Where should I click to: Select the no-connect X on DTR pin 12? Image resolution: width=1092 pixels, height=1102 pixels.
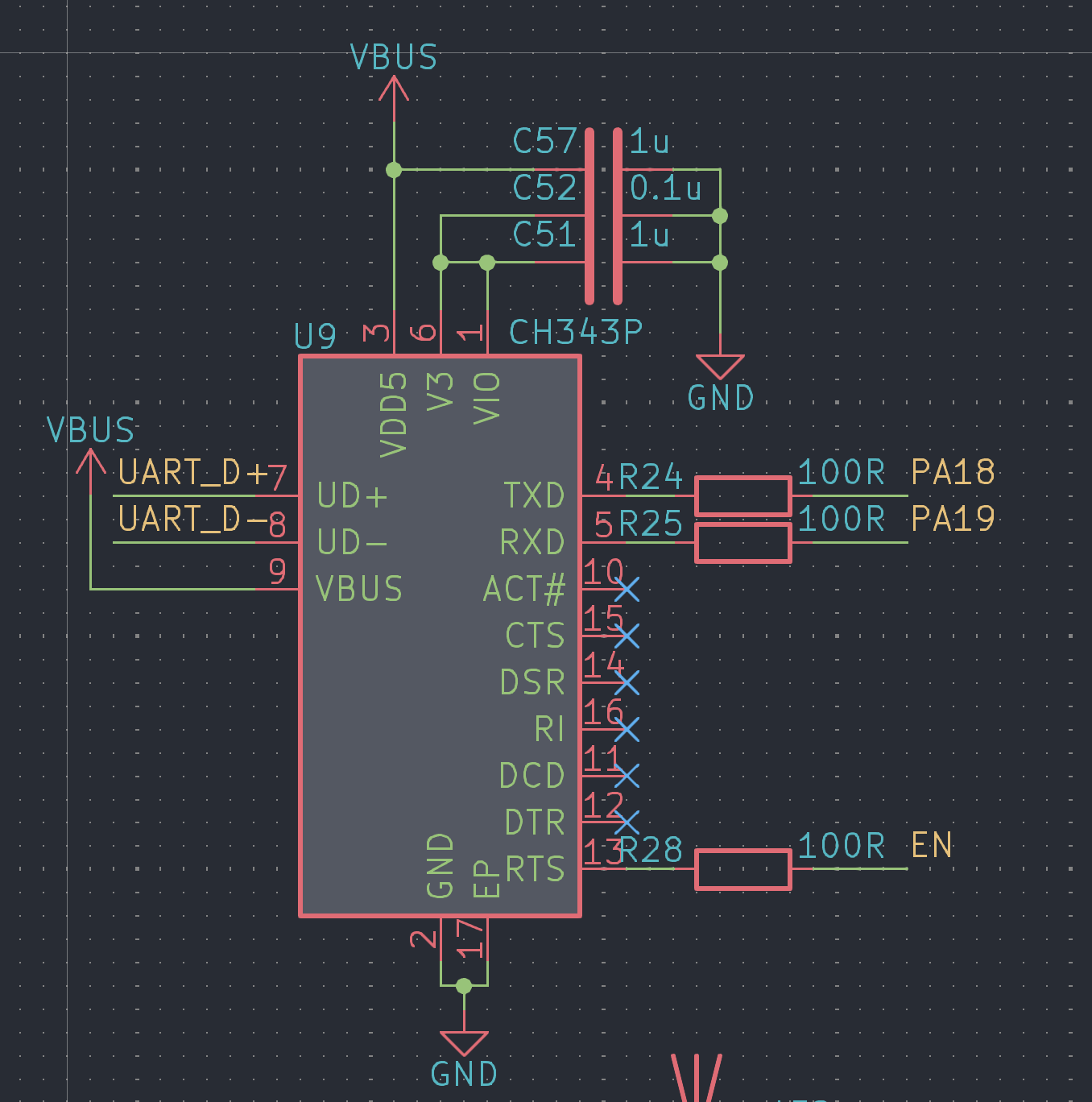point(627,822)
